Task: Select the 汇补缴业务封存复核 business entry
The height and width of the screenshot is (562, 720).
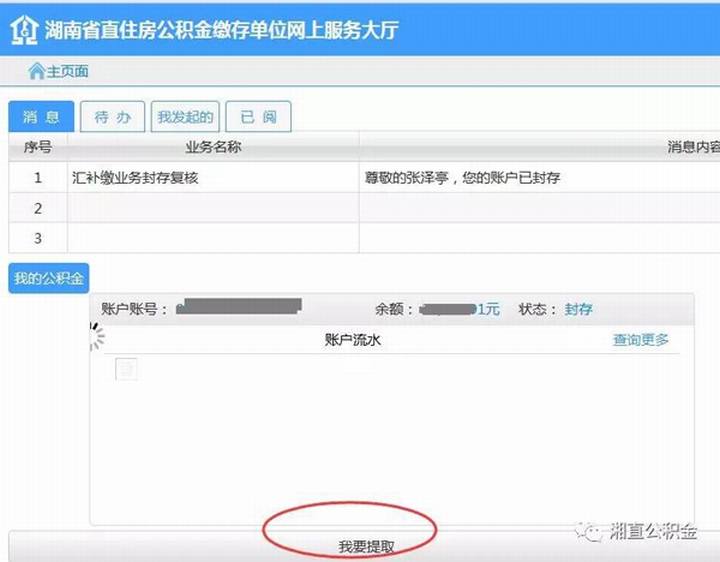Action: pos(141,178)
